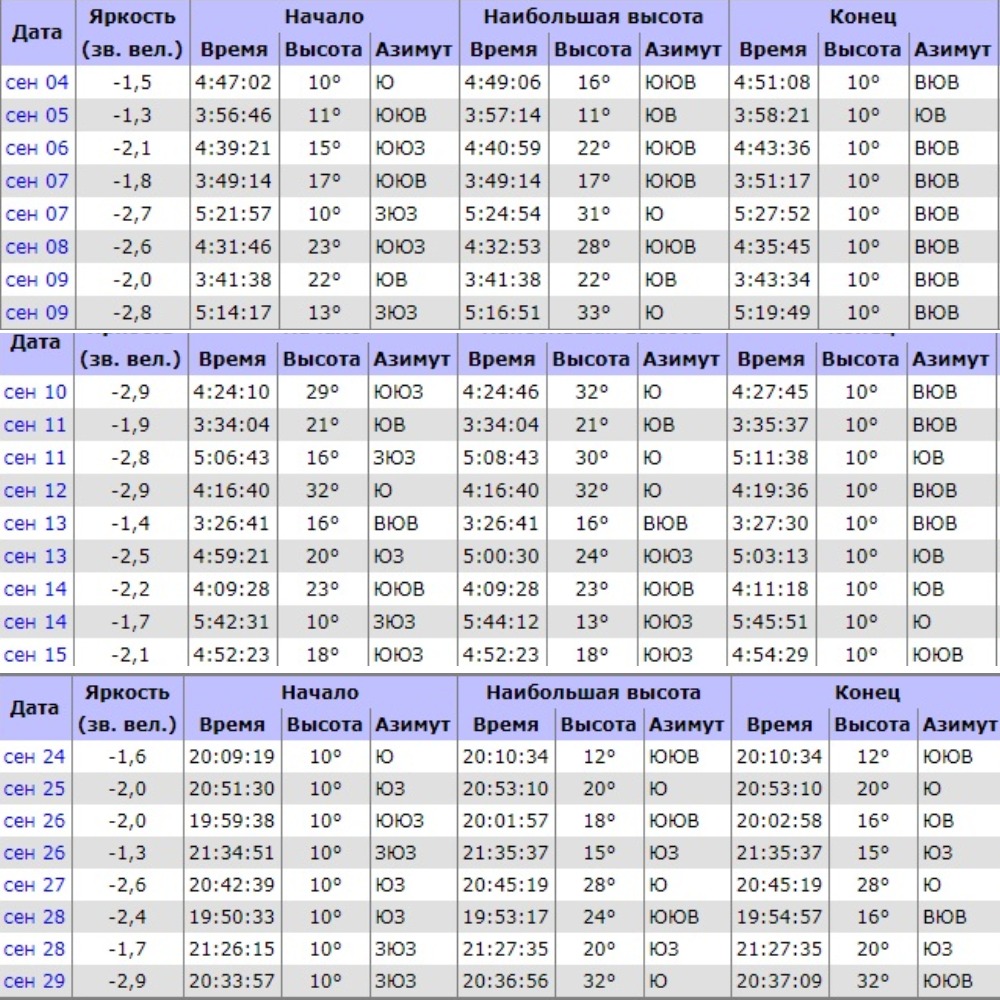Click the peak time 5:44:12
This screenshot has width=1000, height=1000.
pyautogui.click(x=501, y=622)
